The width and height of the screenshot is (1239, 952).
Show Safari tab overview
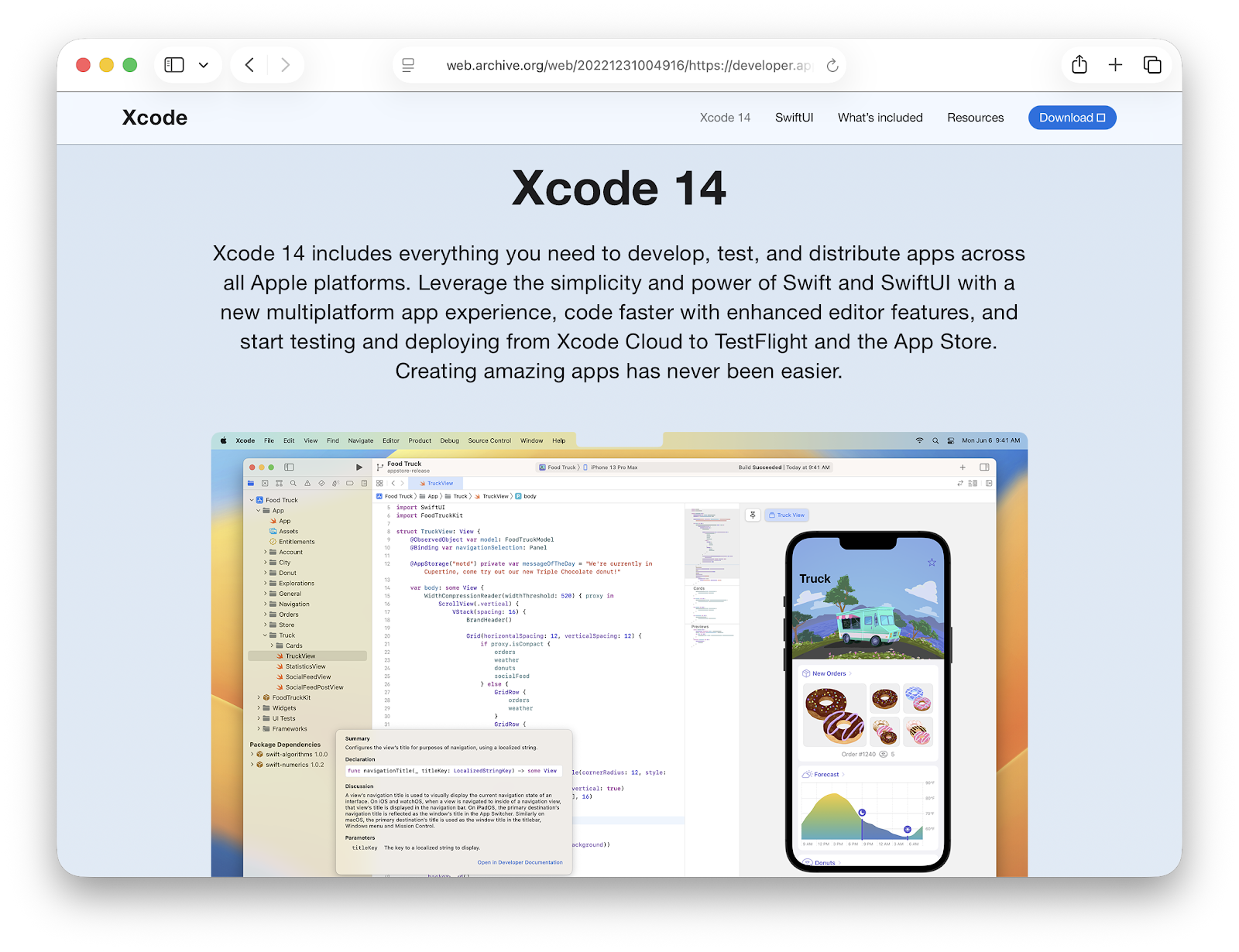click(x=1152, y=65)
